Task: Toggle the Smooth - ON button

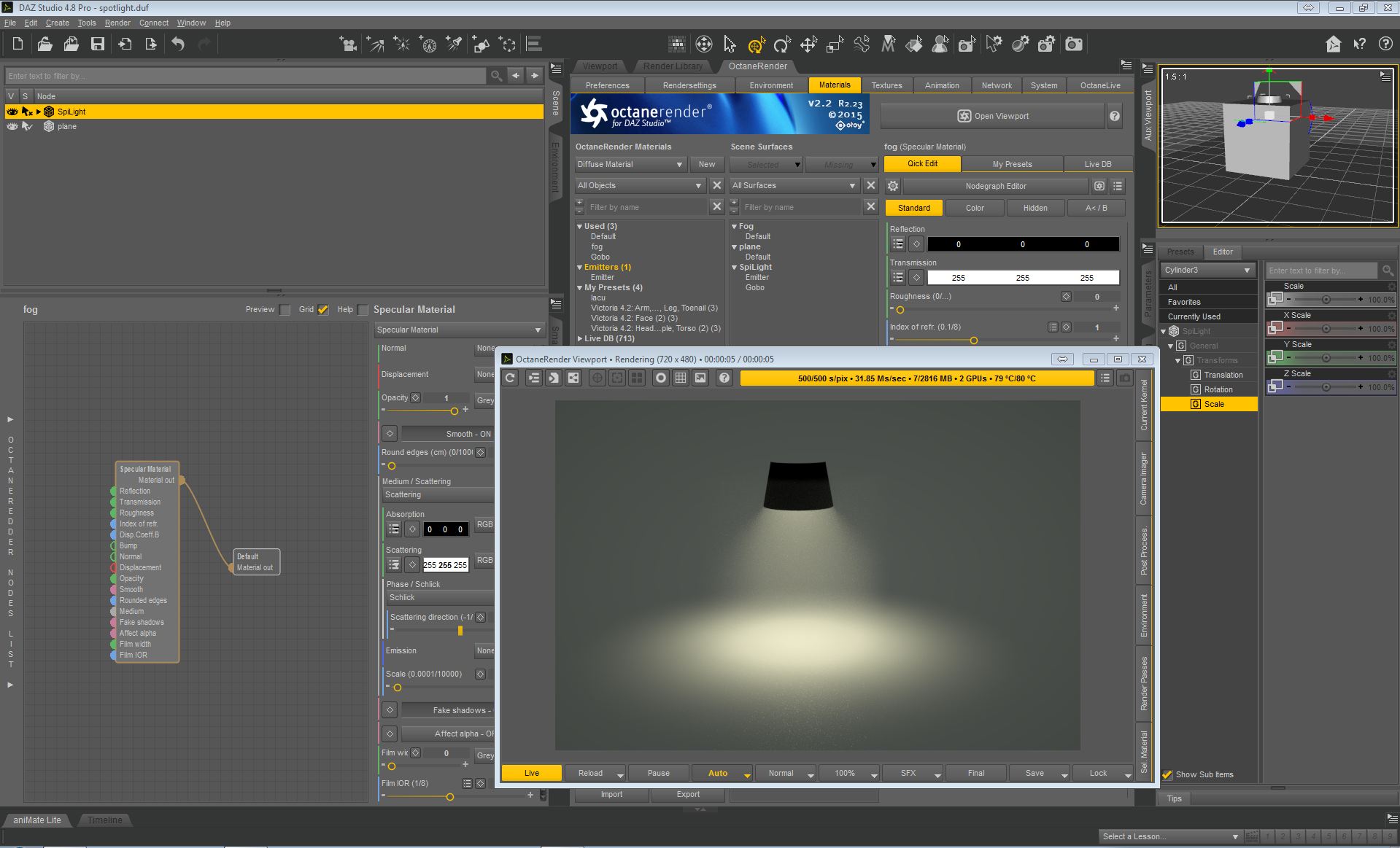Action: 447,434
